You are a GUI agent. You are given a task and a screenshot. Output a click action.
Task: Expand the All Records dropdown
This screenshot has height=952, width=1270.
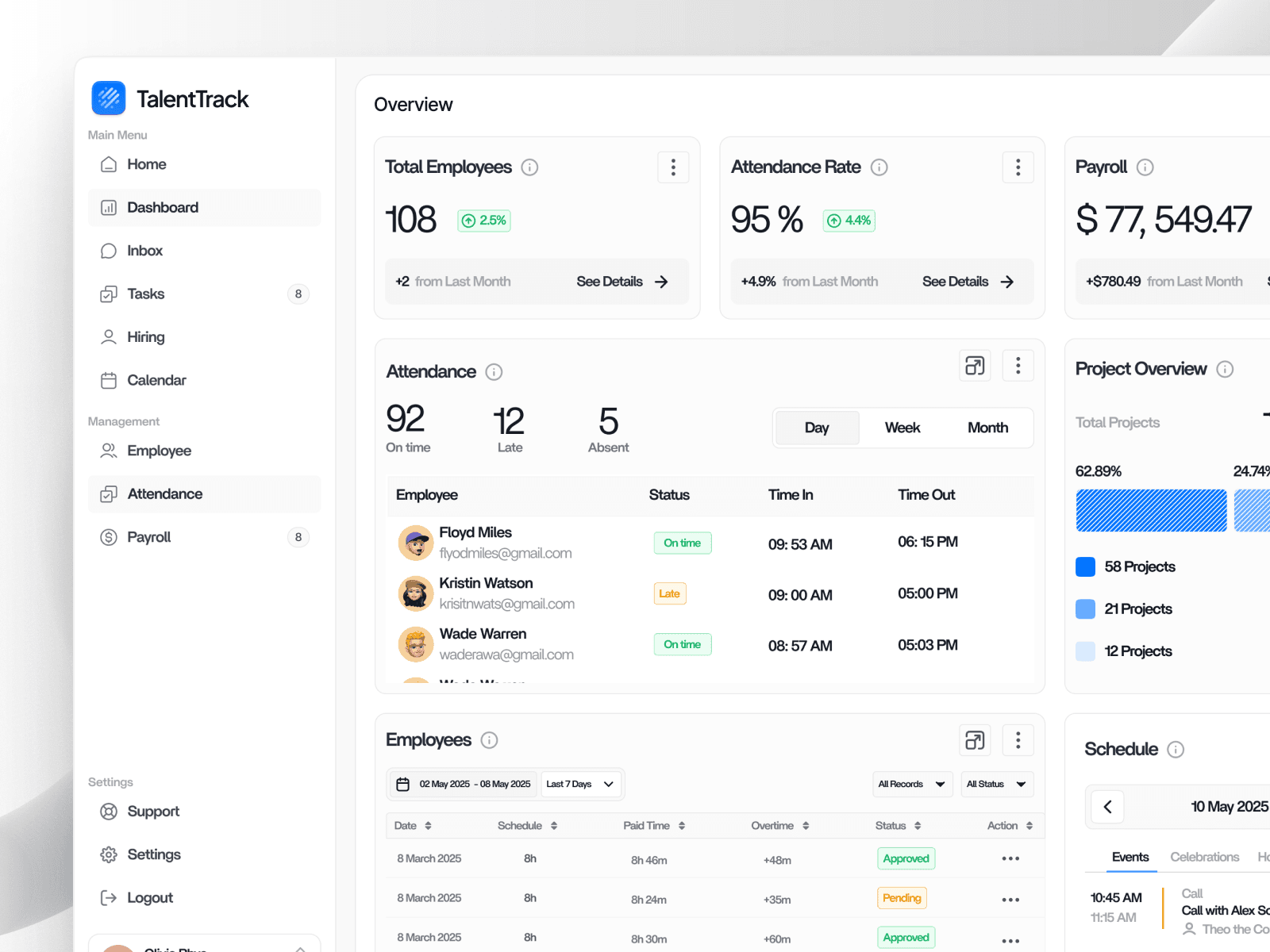click(x=911, y=784)
